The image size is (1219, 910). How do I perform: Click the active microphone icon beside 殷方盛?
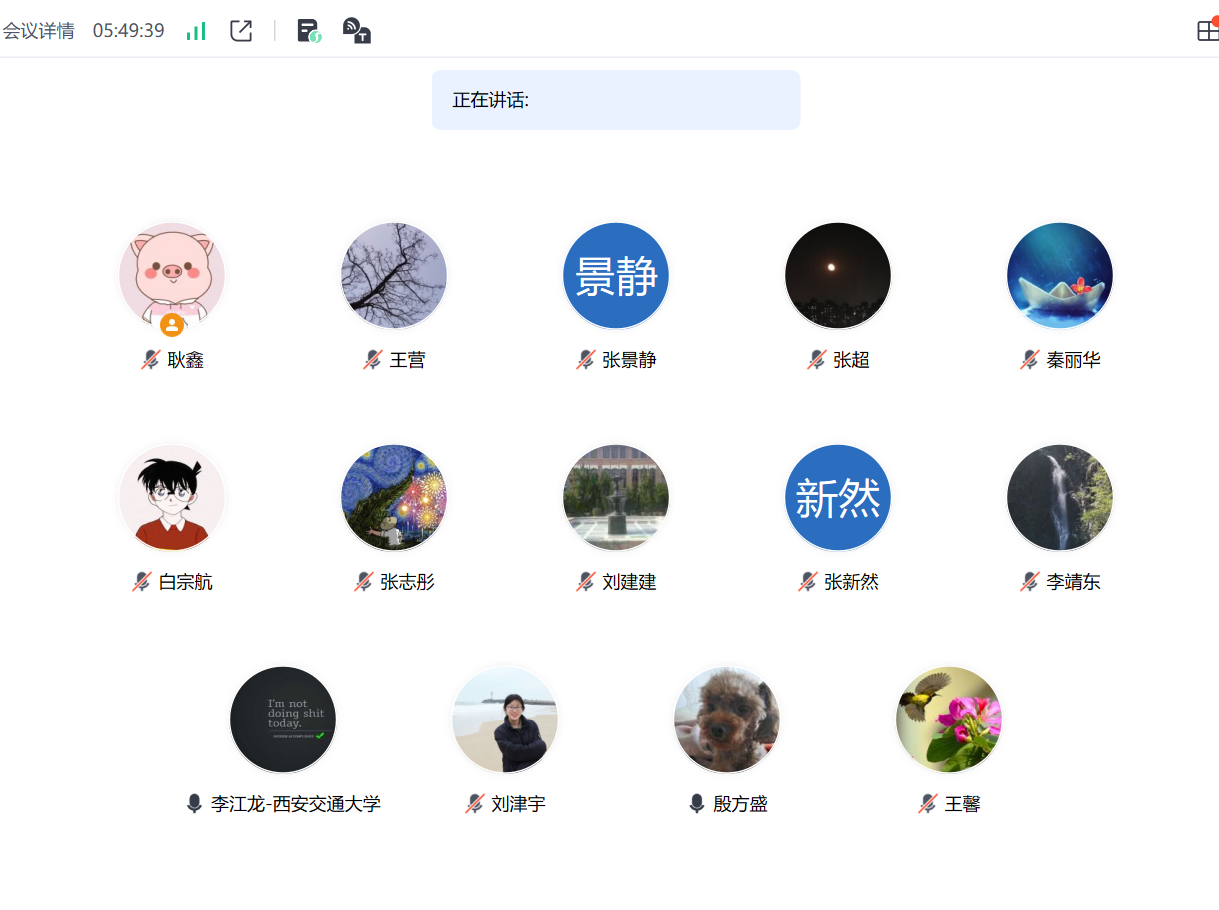697,804
